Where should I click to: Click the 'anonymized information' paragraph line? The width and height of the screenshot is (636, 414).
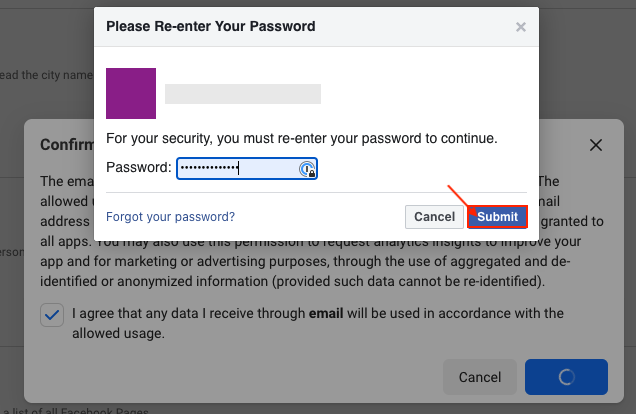click(x=292, y=281)
